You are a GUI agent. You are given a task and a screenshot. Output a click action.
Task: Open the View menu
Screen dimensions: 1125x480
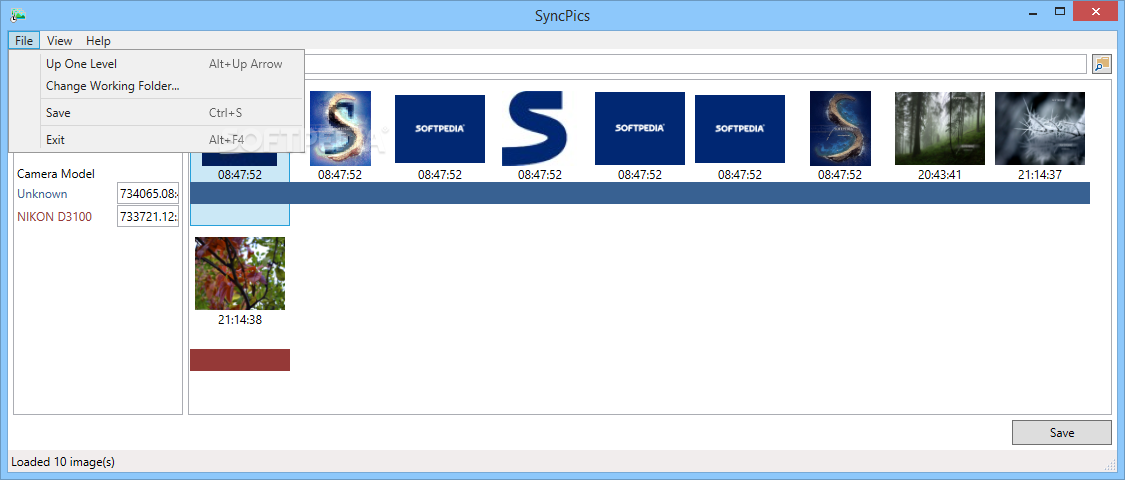[x=60, y=41]
